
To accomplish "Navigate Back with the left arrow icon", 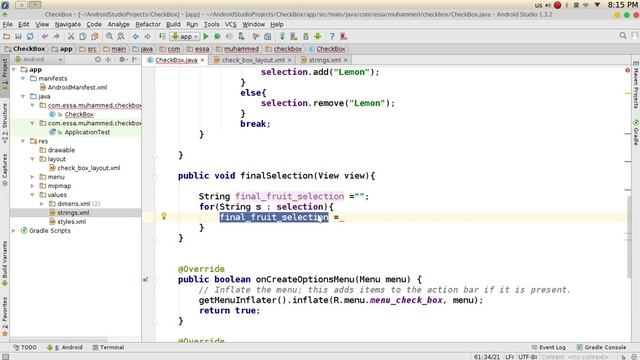I will pos(136,36).
